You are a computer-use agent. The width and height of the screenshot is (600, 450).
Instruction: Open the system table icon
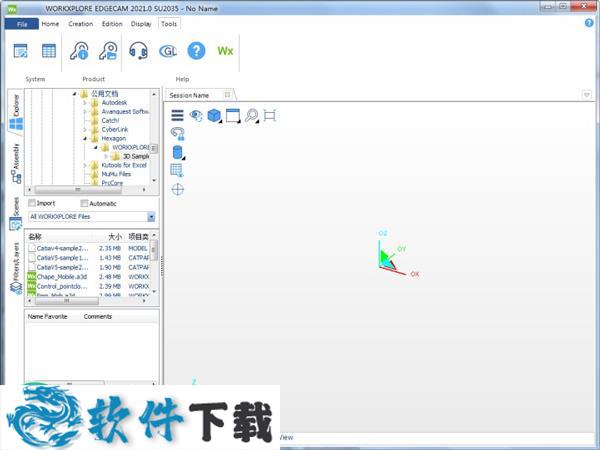(49, 51)
